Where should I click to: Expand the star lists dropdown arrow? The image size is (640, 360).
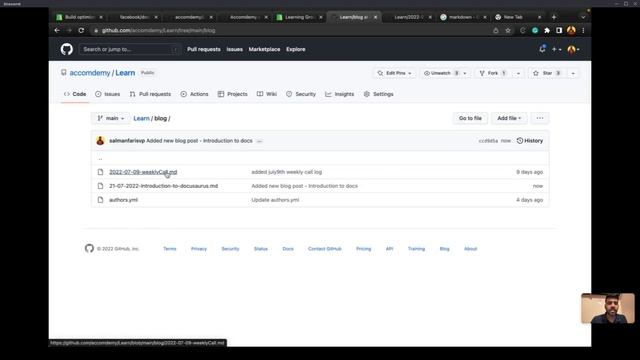point(573,73)
